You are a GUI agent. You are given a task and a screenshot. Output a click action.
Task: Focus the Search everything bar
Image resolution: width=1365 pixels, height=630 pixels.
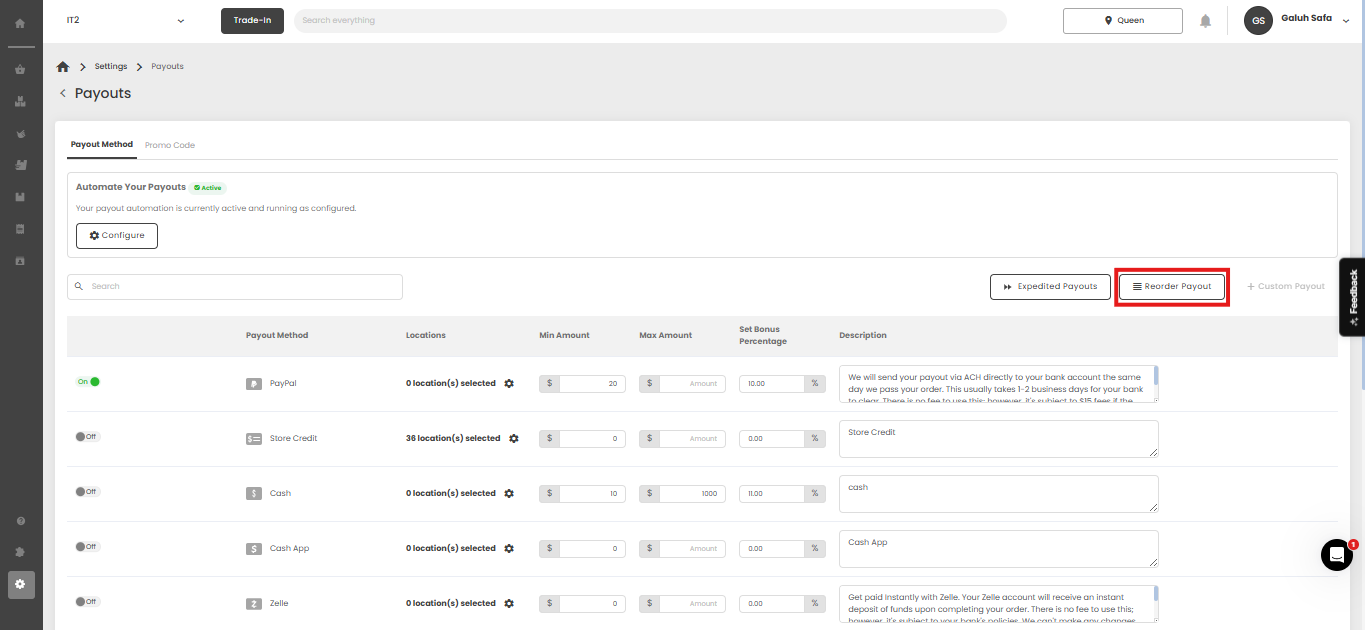pyautogui.click(x=650, y=21)
